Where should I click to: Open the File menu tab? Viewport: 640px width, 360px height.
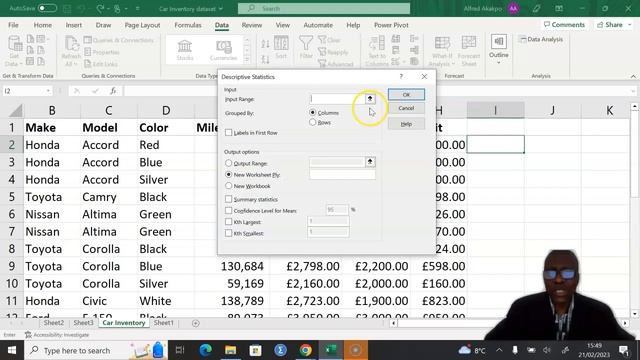coord(13,25)
